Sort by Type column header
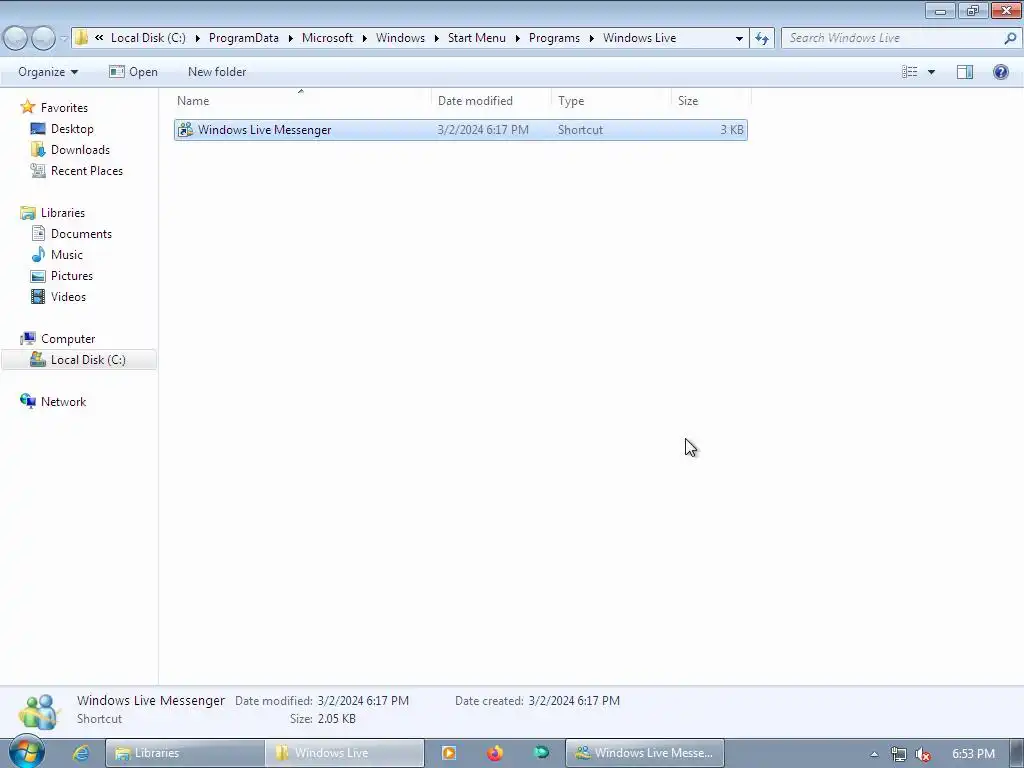This screenshot has width=1024, height=768. click(x=611, y=101)
